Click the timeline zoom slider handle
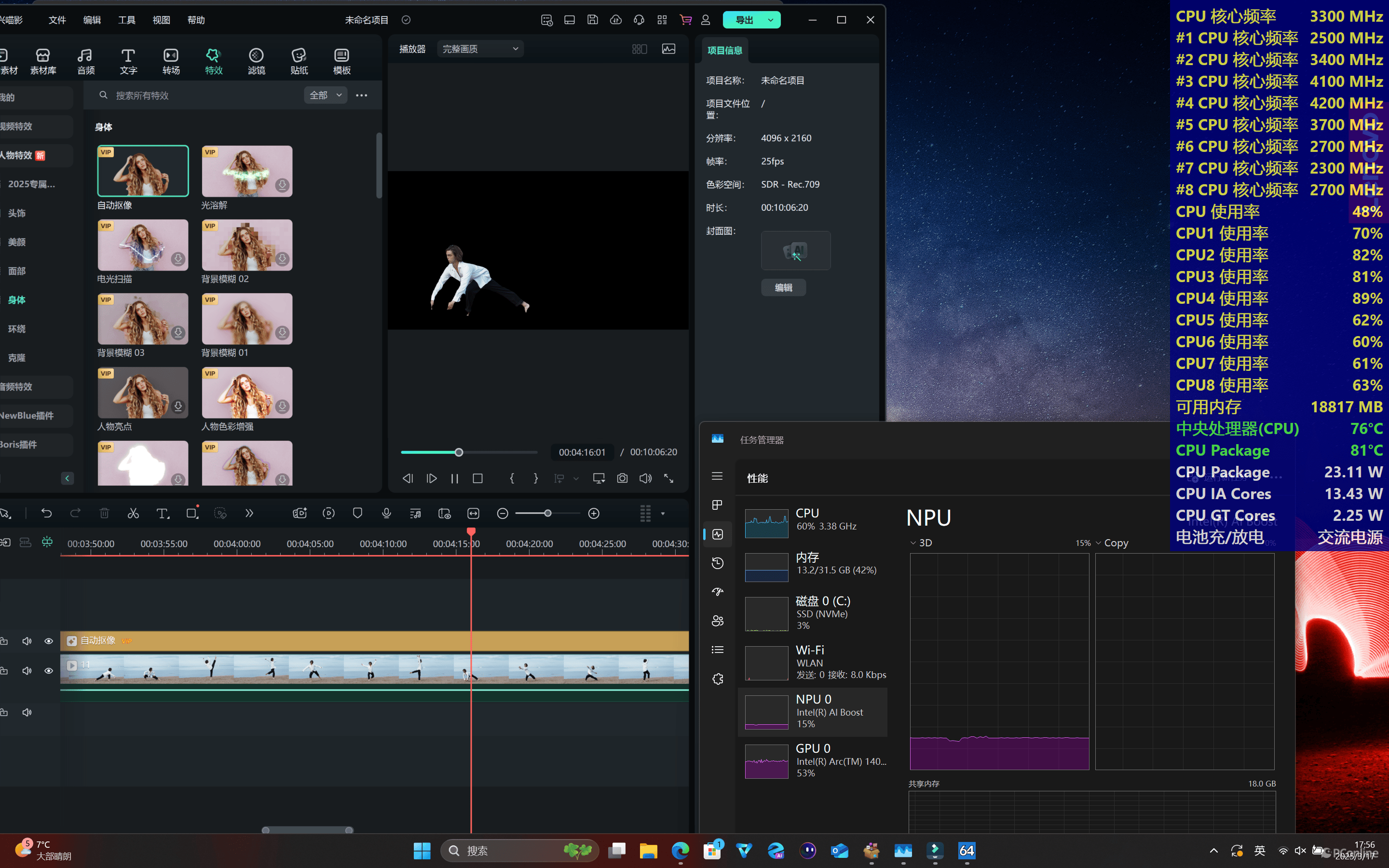The image size is (1389, 868). tap(547, 513)
